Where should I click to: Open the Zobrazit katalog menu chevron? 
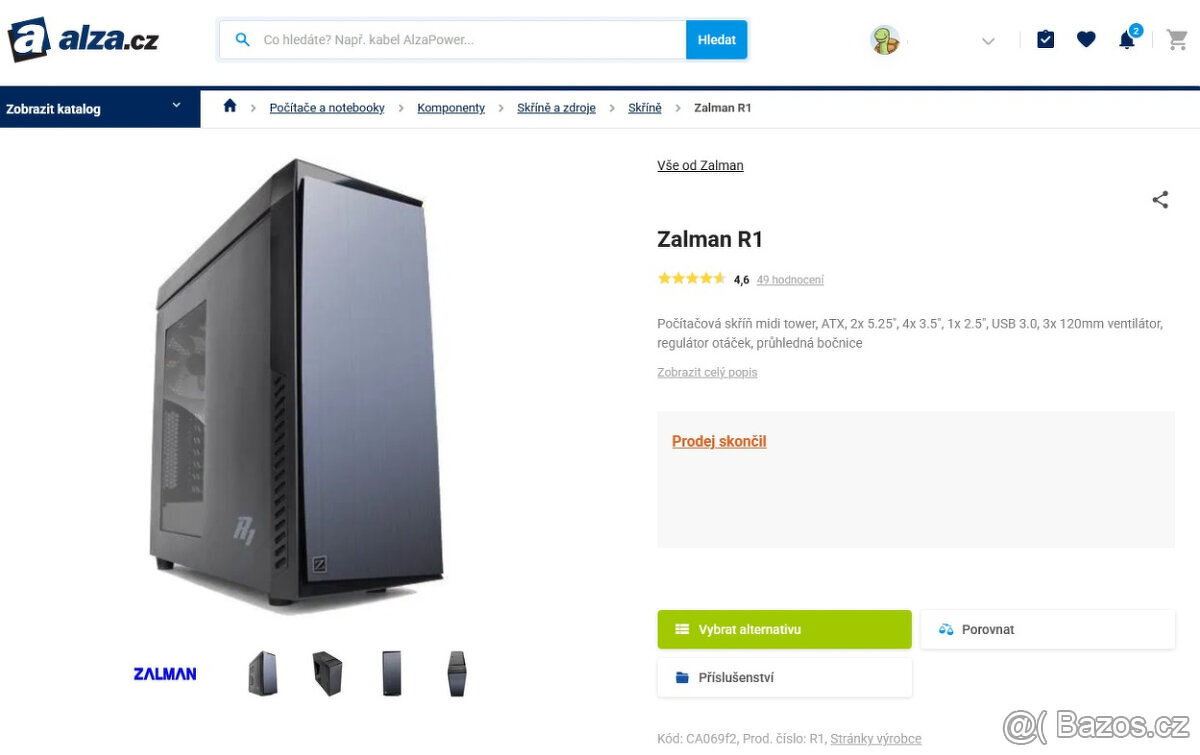pyautogui.click(x=176, y=107)
